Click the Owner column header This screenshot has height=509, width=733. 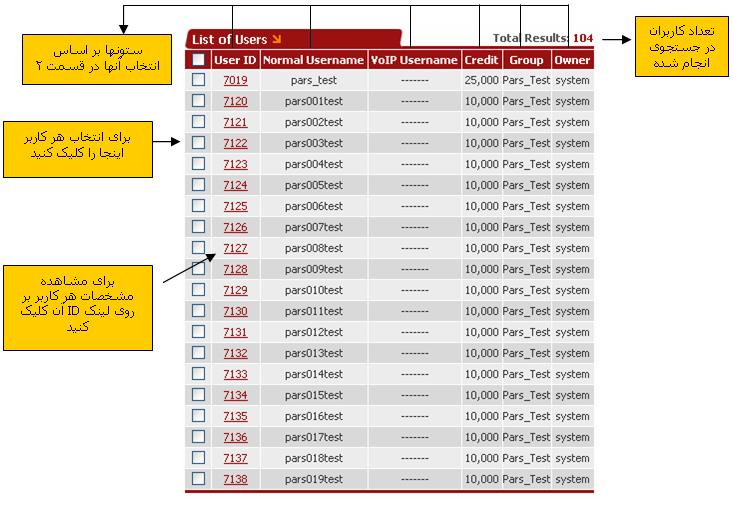572,60
